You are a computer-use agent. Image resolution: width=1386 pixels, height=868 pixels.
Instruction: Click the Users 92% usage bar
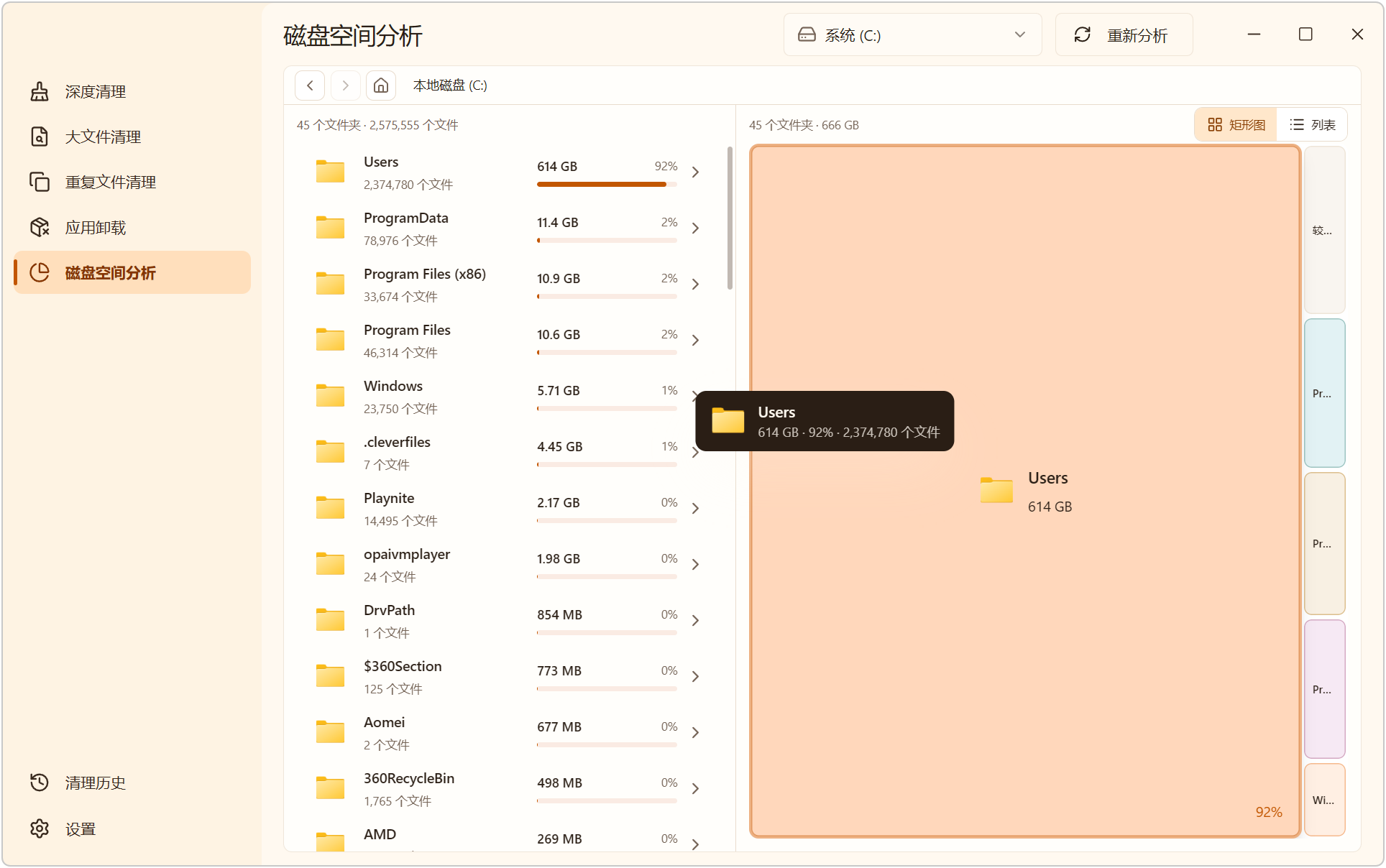[607, 185]
